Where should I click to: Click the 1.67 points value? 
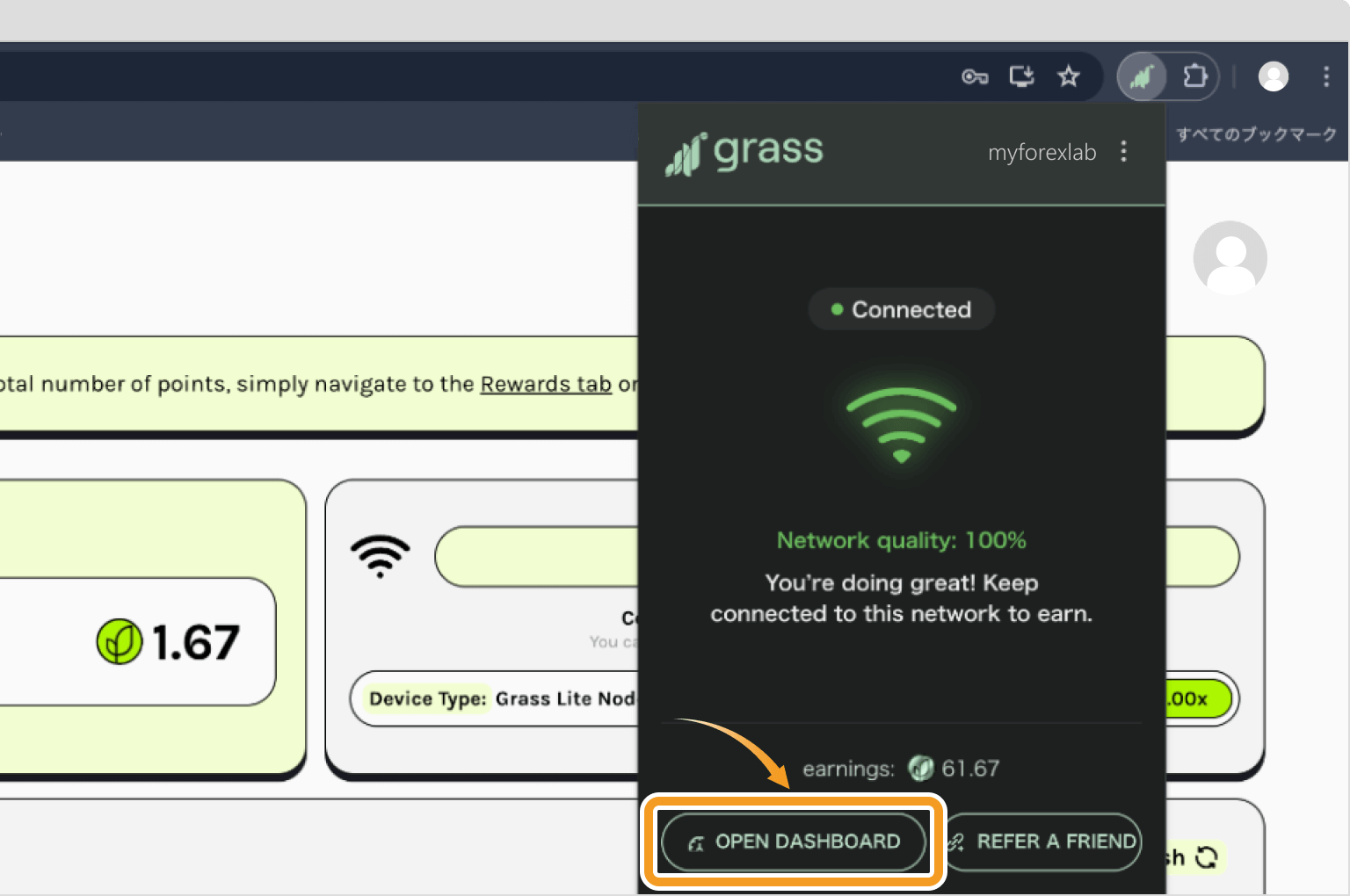click(x=195, y=642)
